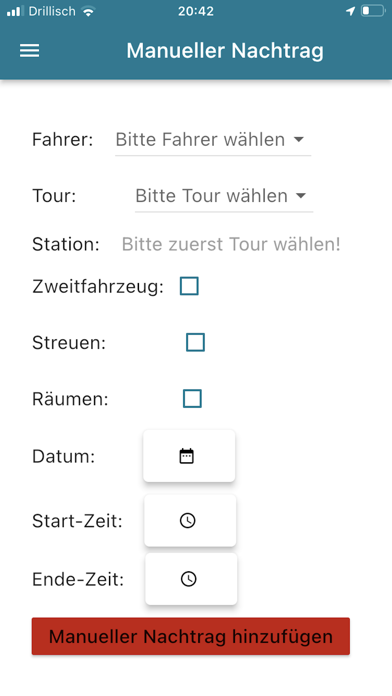Tap the cellular signal bars icon

(15, 11)
